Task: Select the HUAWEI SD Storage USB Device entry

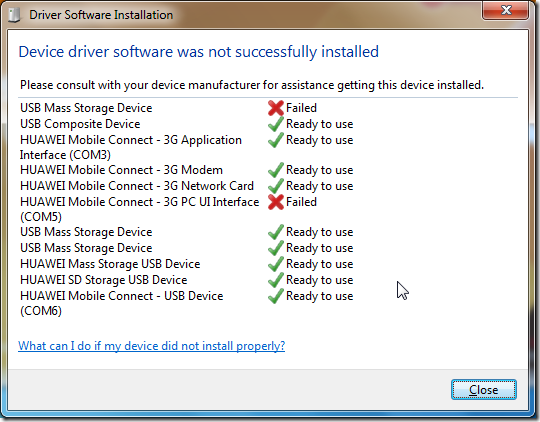Action: click(x=103, y=280)
